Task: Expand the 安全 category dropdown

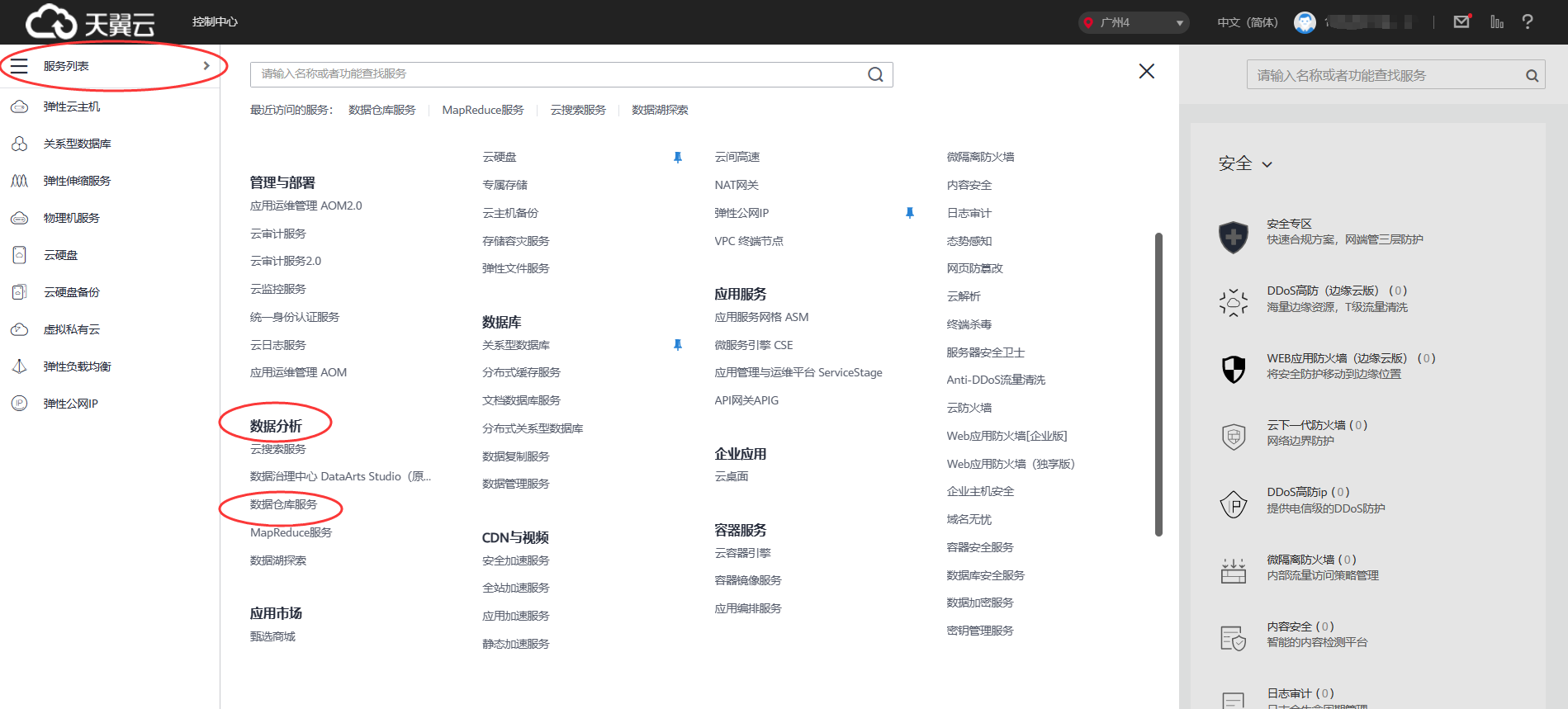Action: coord(1245,163)
